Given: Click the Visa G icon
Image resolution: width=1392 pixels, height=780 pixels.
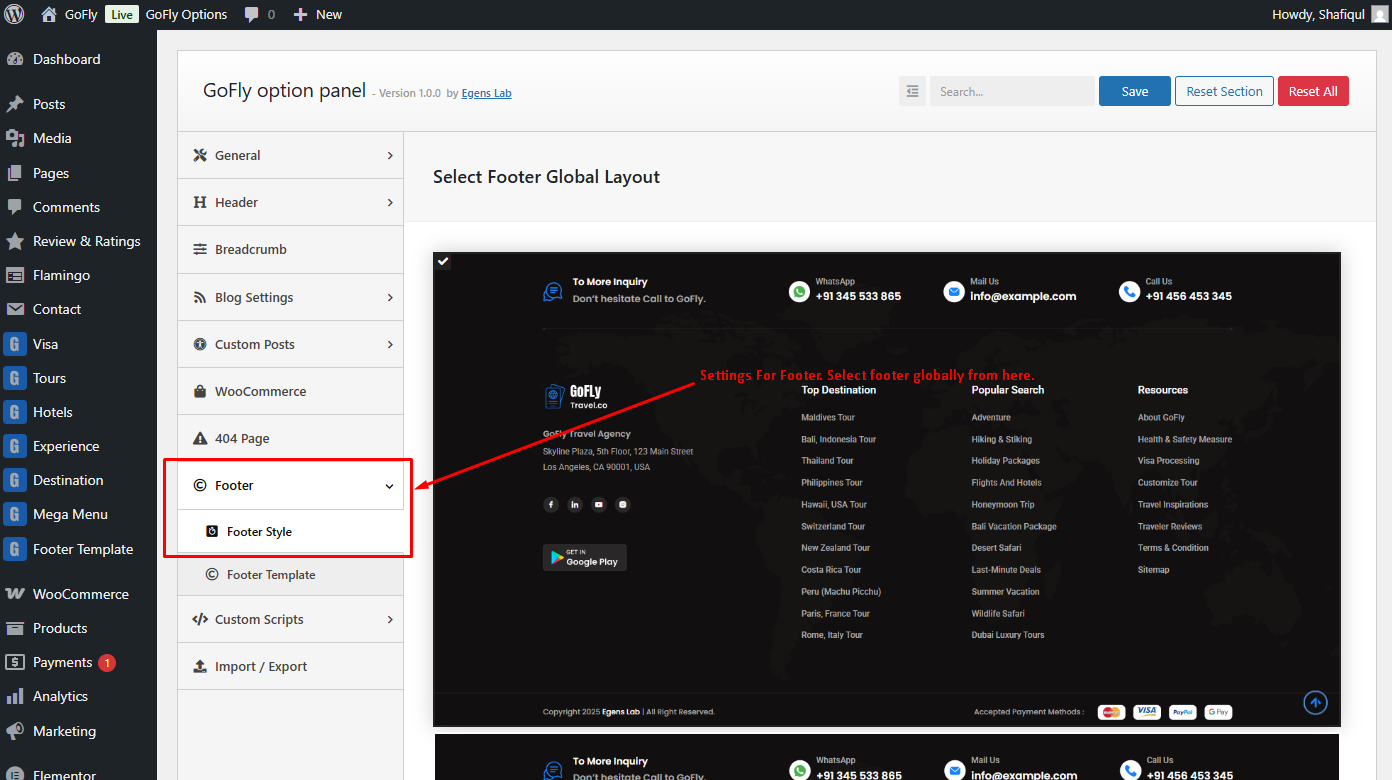Looking at the screenshot, I should (x=14, y=344).
